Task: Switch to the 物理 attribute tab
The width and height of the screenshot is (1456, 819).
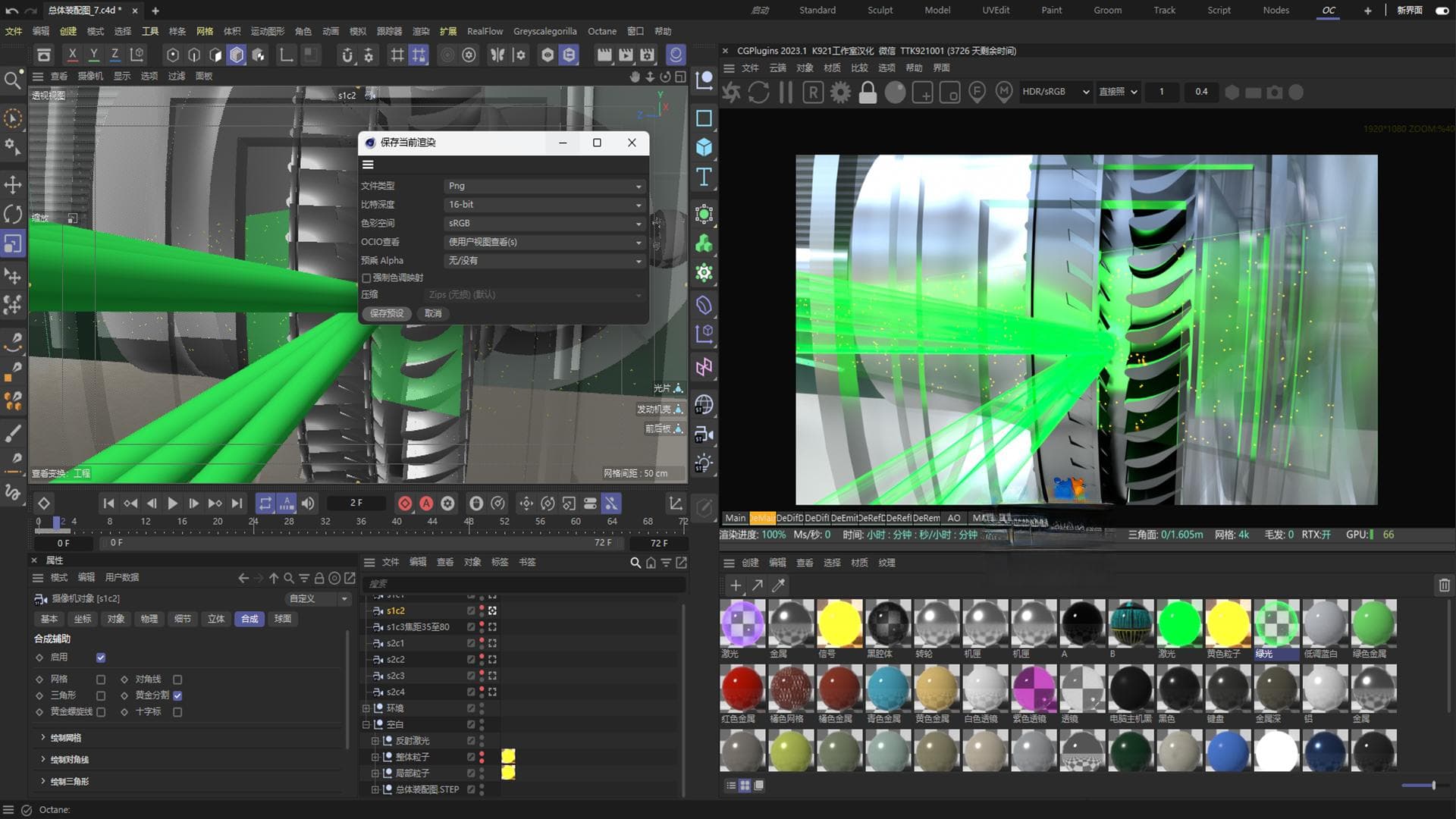Action: (x=149, y=619)
